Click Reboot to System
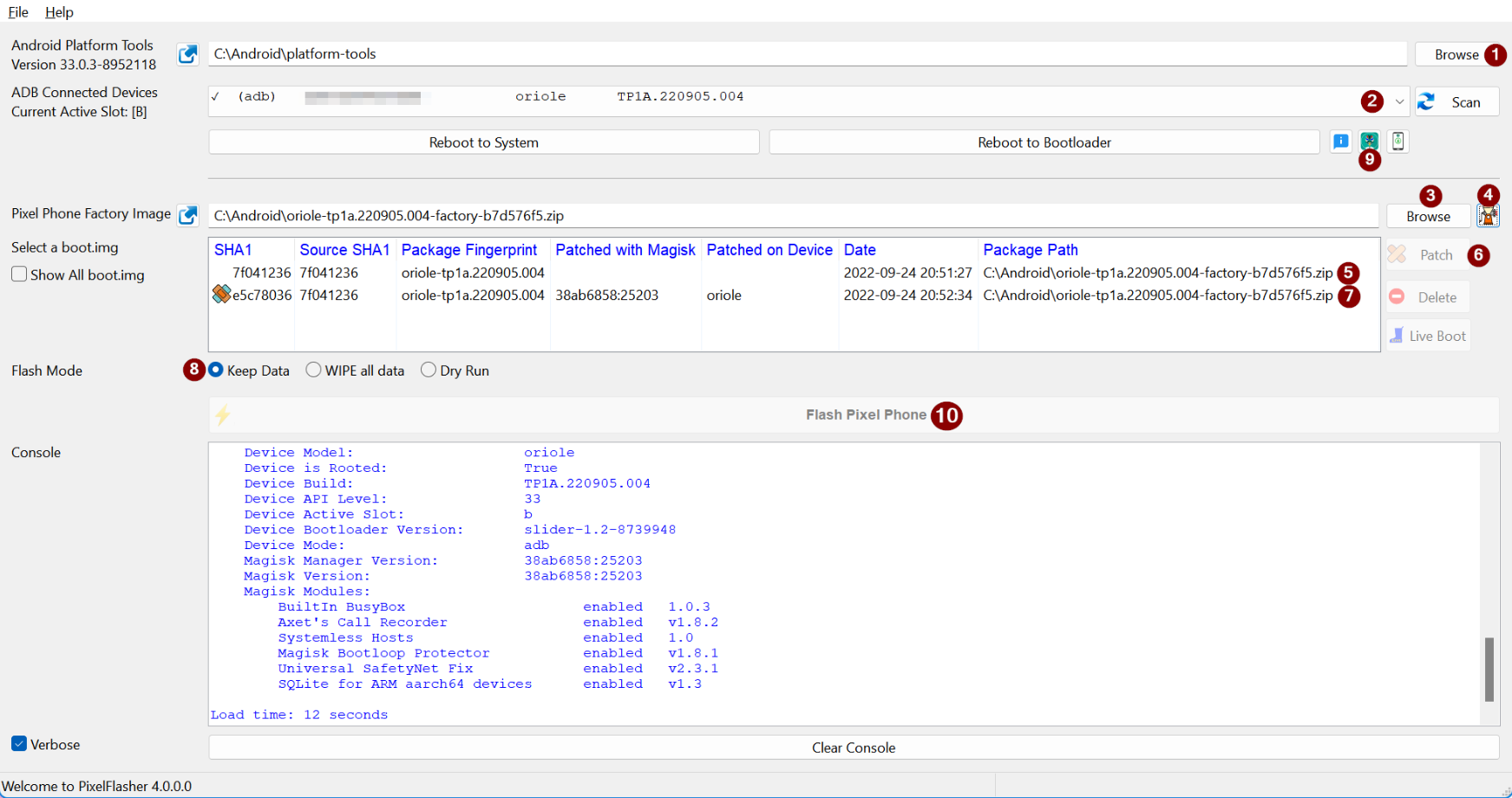The height and width of the screenshot is (798, 1512). (484, 142)
